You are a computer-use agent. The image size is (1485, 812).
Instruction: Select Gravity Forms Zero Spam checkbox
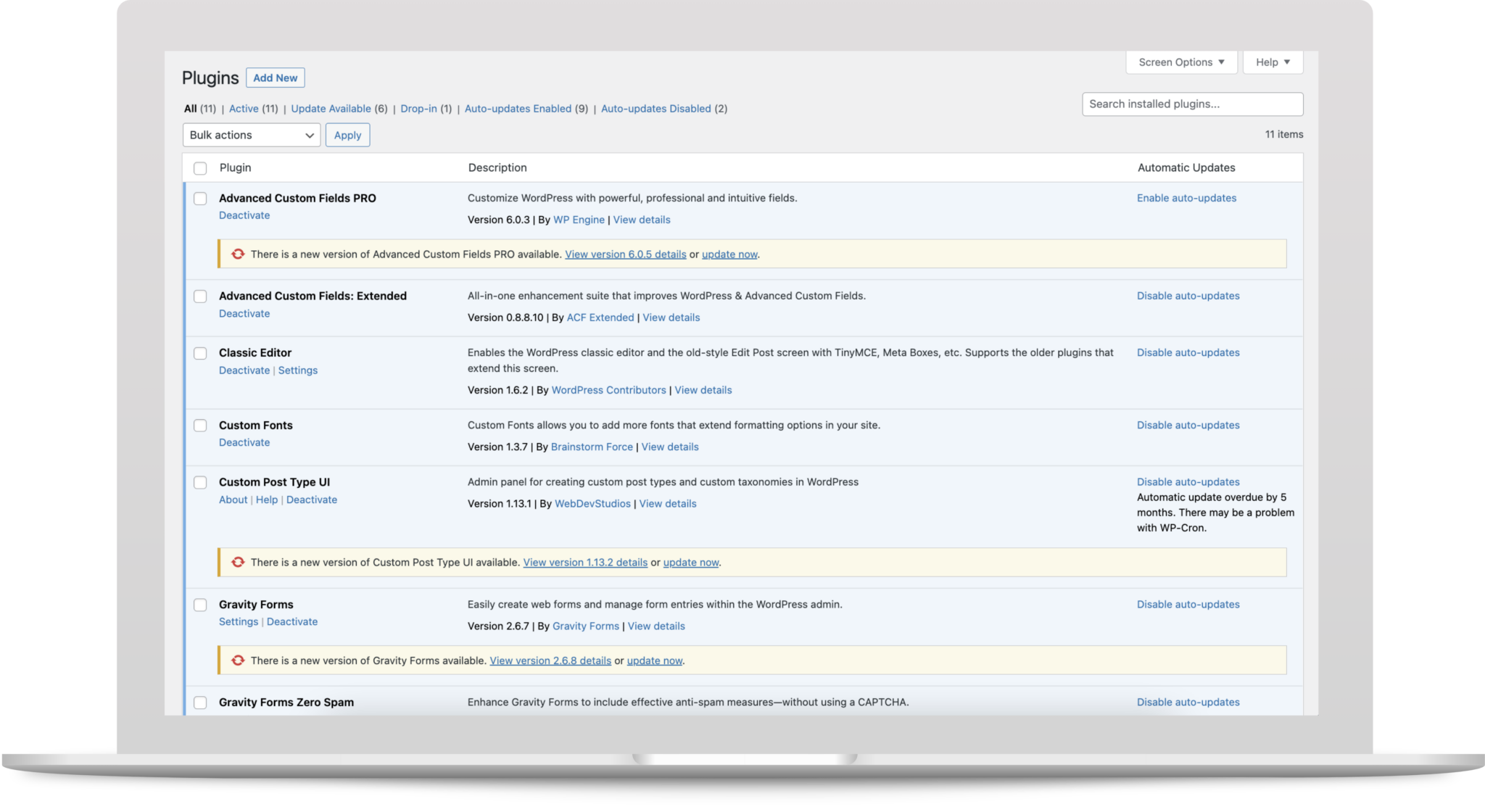200,703
